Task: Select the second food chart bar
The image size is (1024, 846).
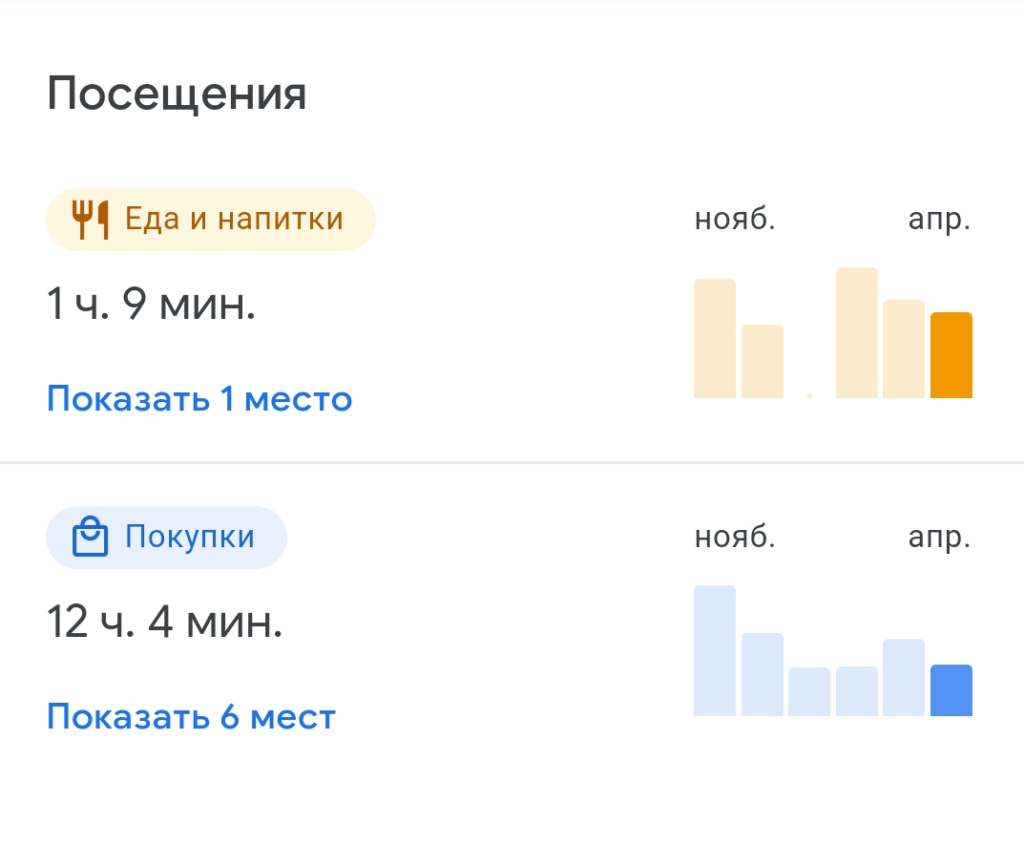Action: (762, 361)
